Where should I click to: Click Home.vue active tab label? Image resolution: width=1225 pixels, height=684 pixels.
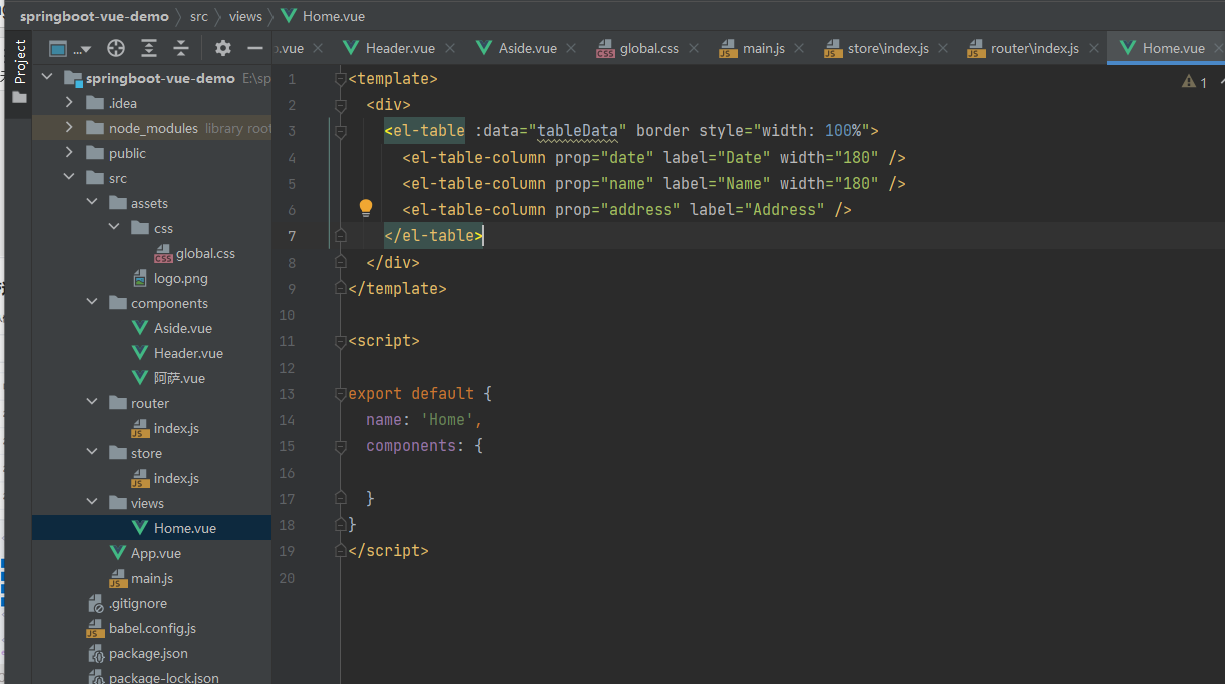tap(1173, 48)
